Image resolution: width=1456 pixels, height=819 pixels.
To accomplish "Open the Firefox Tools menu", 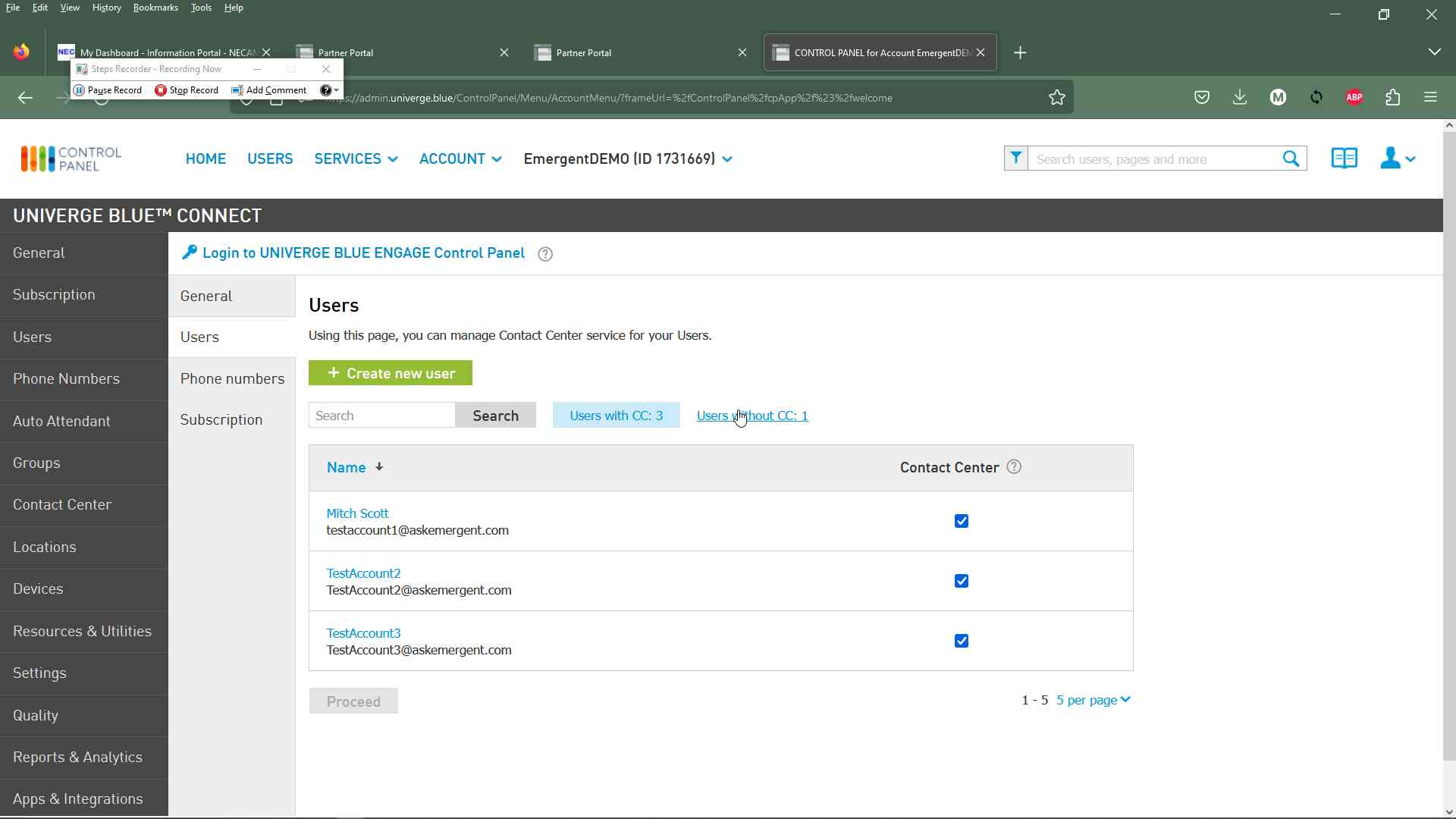I will click(201, 8).
